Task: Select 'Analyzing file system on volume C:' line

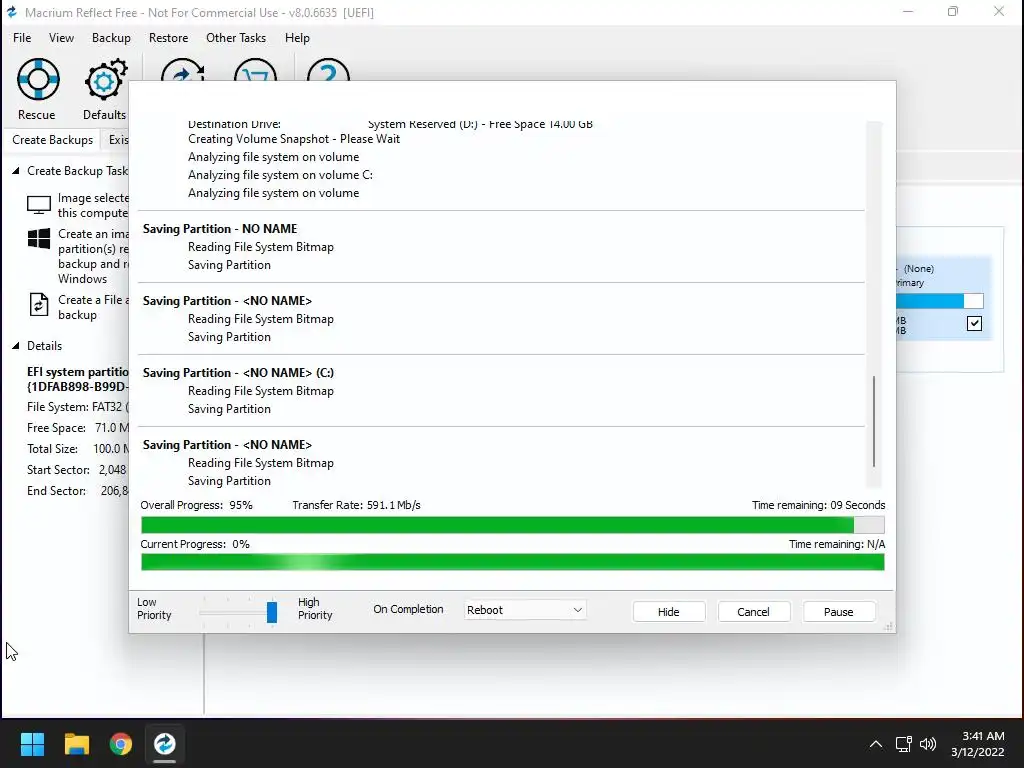Action: pyautogui.click(x=280, y=175)
